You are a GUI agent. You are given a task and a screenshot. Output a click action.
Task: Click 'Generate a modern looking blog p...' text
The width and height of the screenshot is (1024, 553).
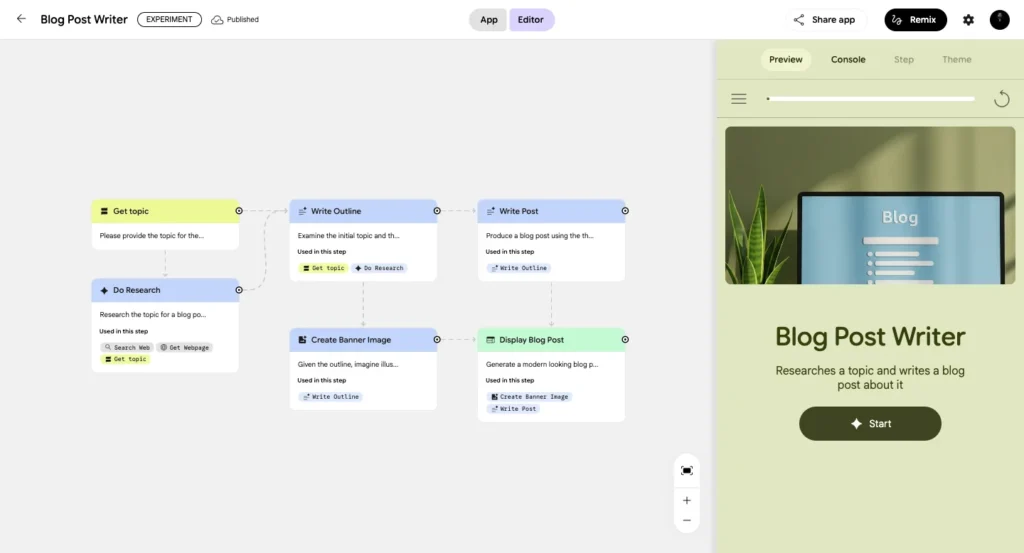(541, 364)
